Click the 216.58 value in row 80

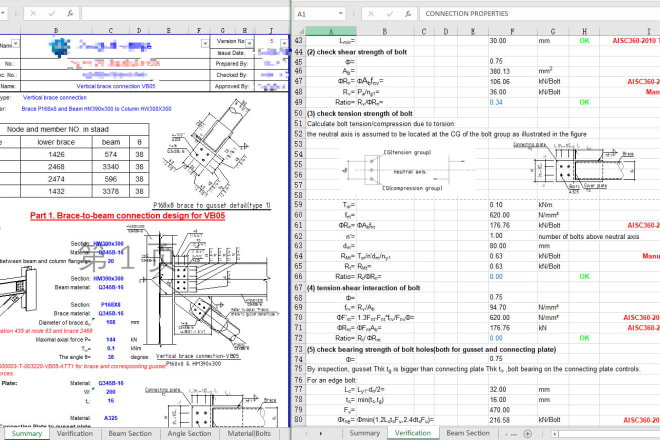click(x=500, y=420)
